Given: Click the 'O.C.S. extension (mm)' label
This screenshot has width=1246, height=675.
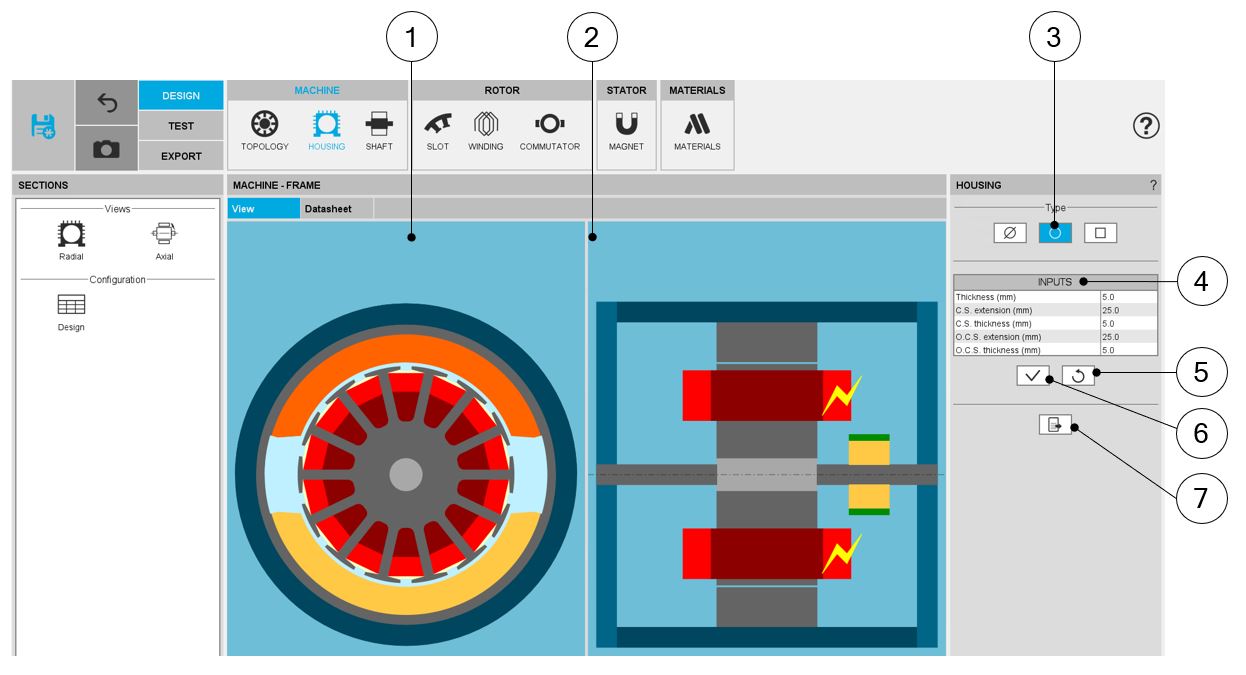Looking at the screenshot, I should 1000,337.
